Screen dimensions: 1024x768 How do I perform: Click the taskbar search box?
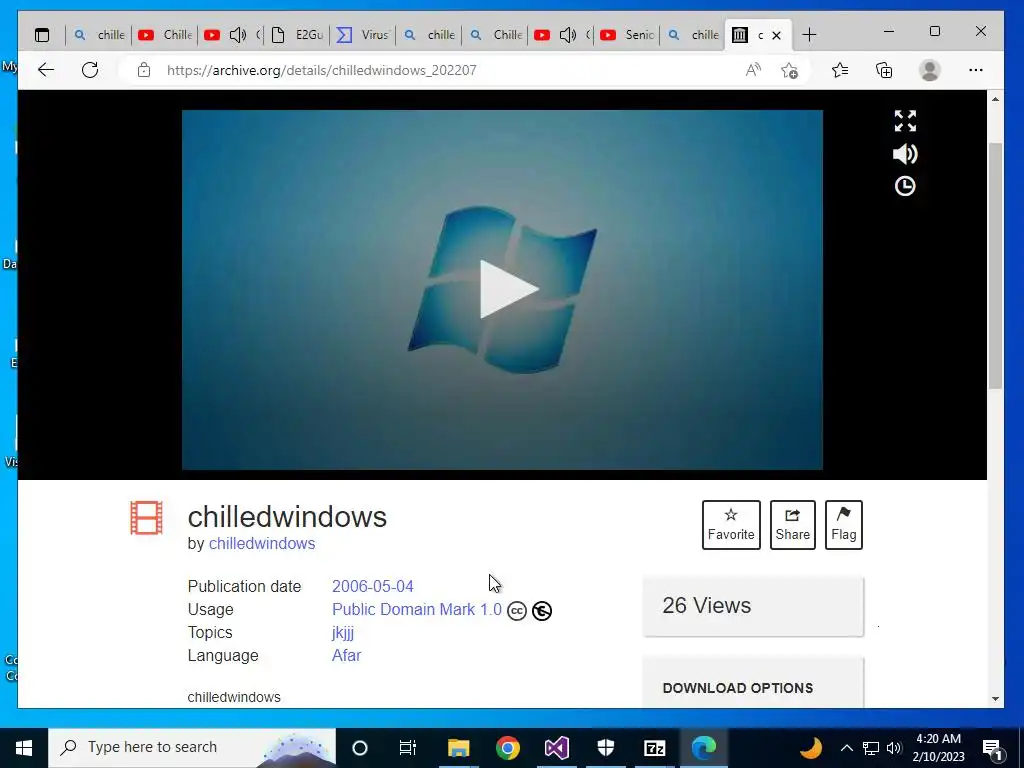click(x=192, y=748)
